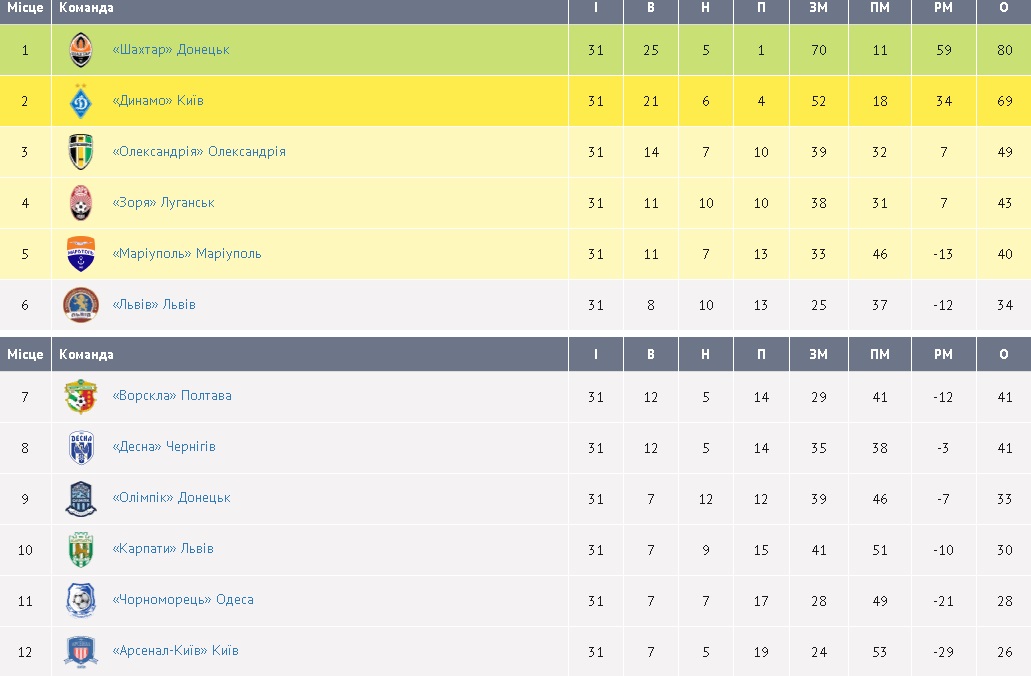Click the Olimpik Donetsk club crest
The image size is (1031, 676).
81,498
